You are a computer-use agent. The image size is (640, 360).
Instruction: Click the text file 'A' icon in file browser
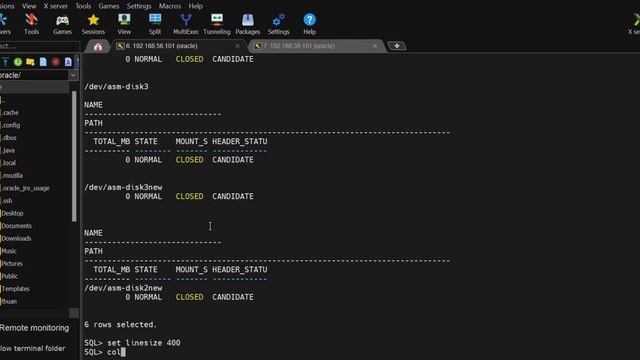[x=68, y=62]
